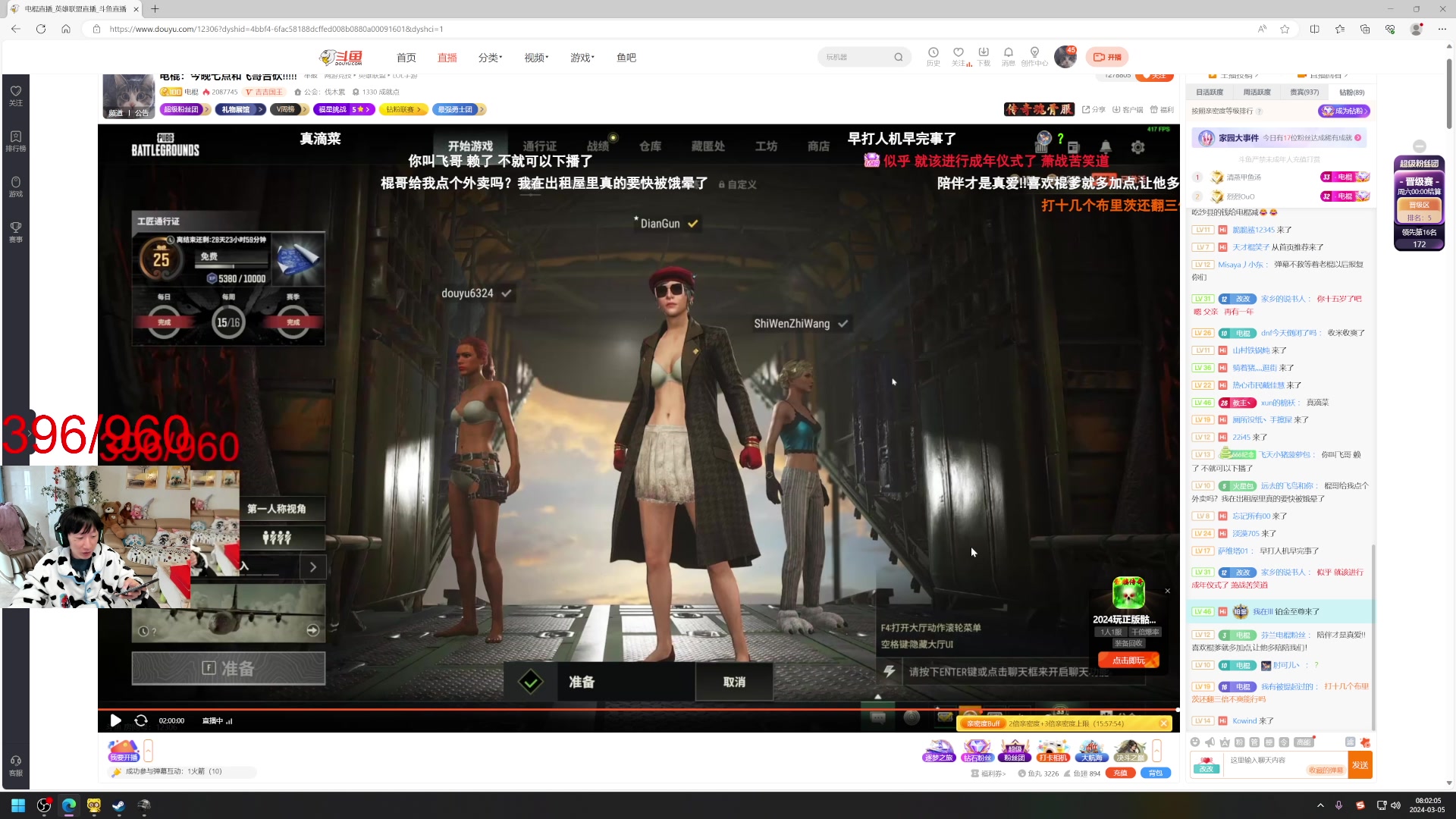Expand the V周榜 badge
This screenshot has width=1456, height=819.
(290, 110)
